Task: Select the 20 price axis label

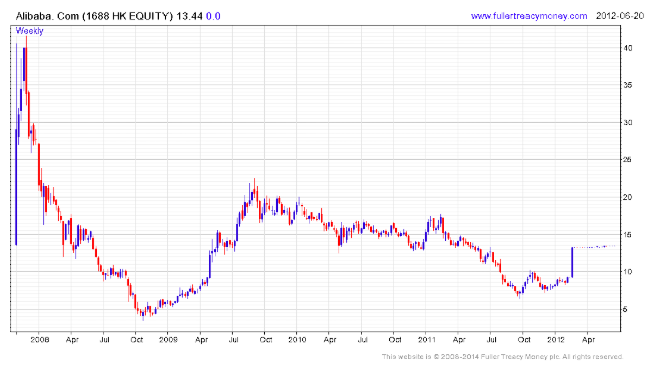Action: [628, 197]
